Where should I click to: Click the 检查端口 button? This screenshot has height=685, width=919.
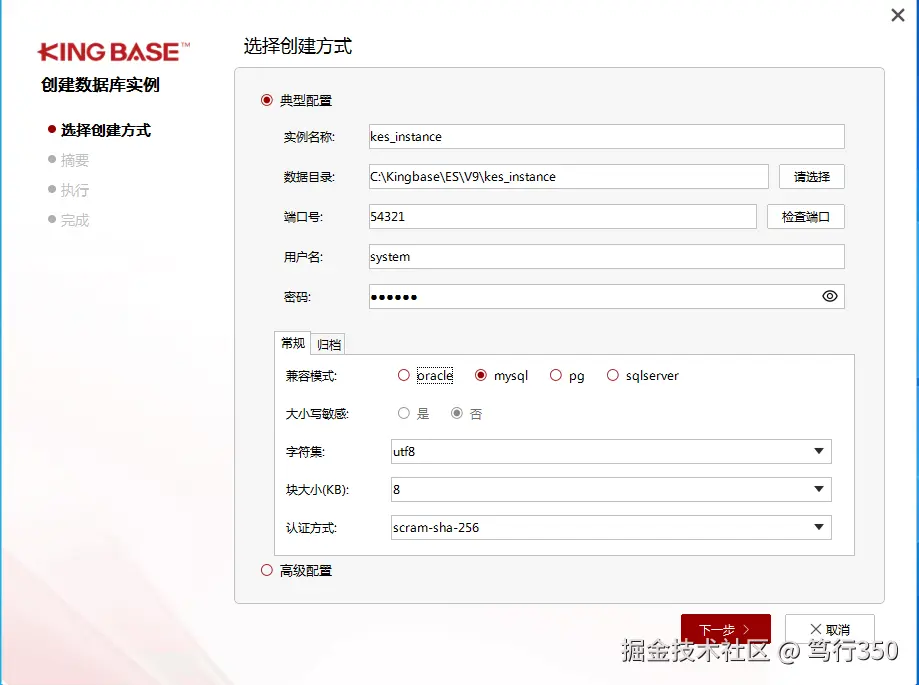[806, 217]
